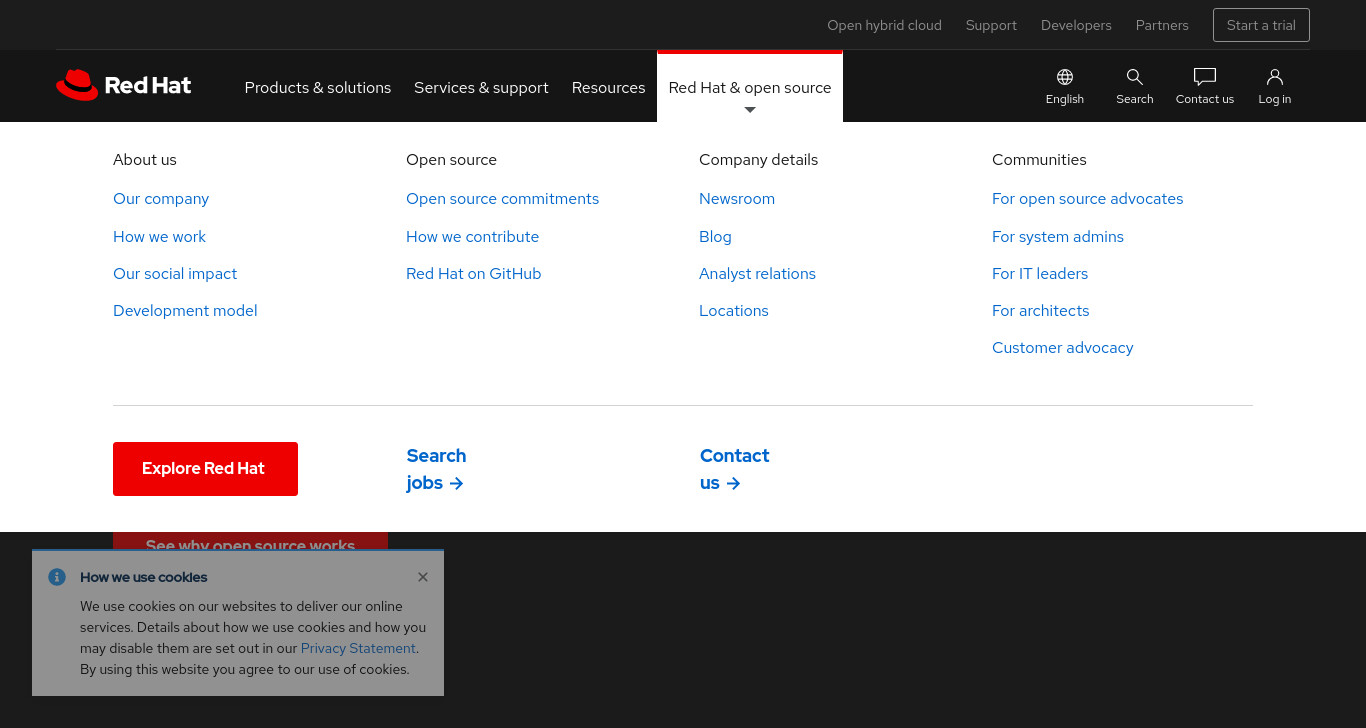
Task: Open the How we work link
Action: [x=159, y=237]
